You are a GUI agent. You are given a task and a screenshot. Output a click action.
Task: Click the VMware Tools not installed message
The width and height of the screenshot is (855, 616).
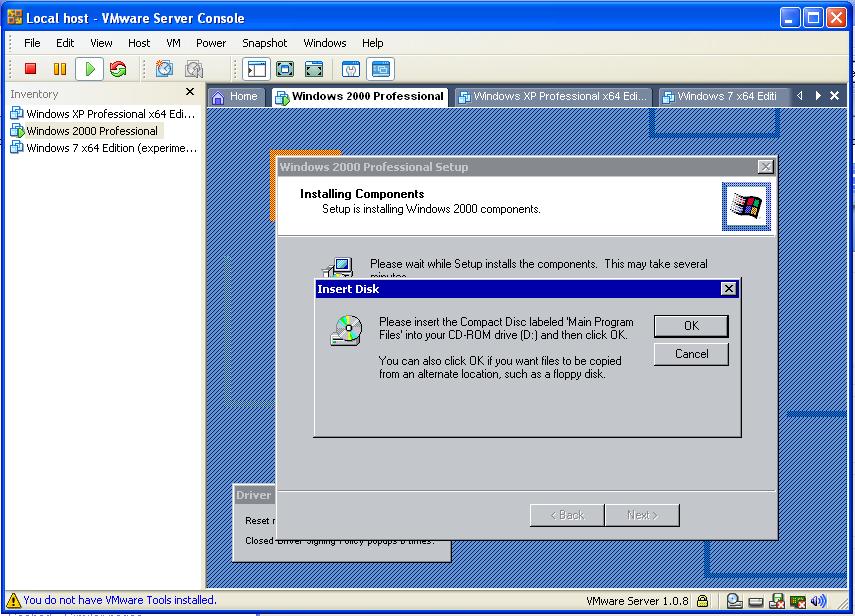click(x=120, y=600)
